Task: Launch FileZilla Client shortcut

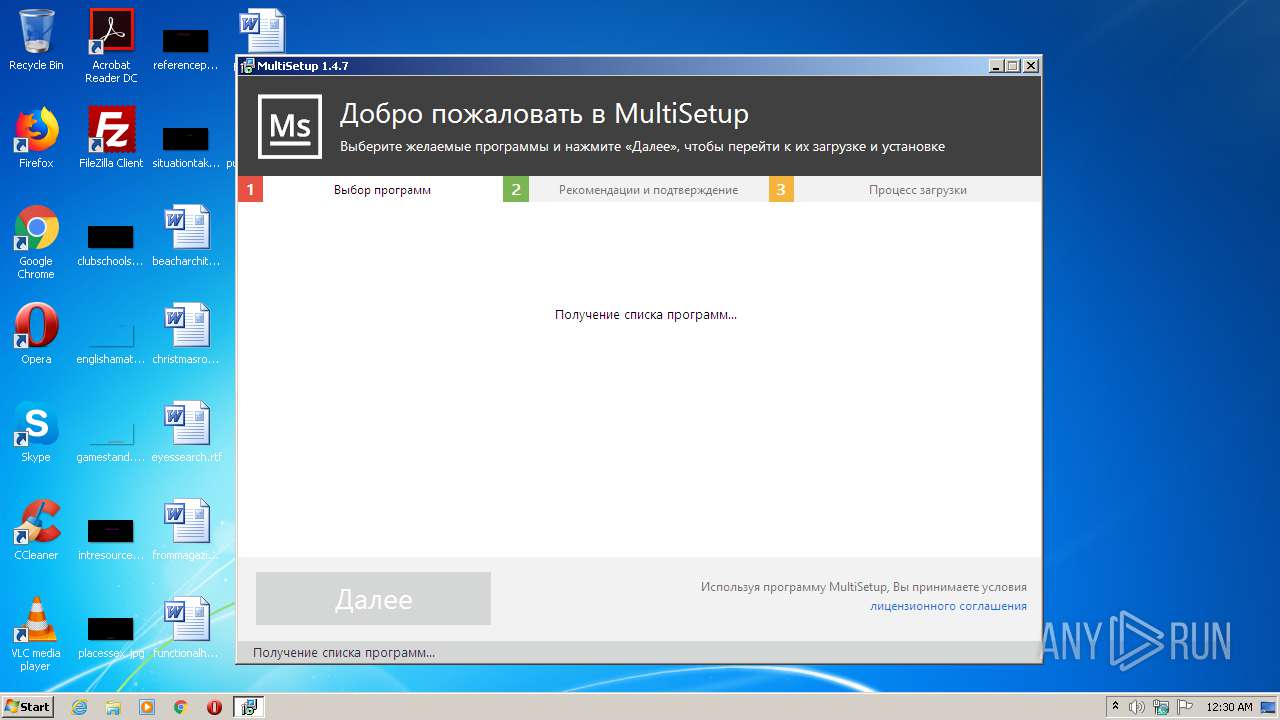Action: (111, 138)
